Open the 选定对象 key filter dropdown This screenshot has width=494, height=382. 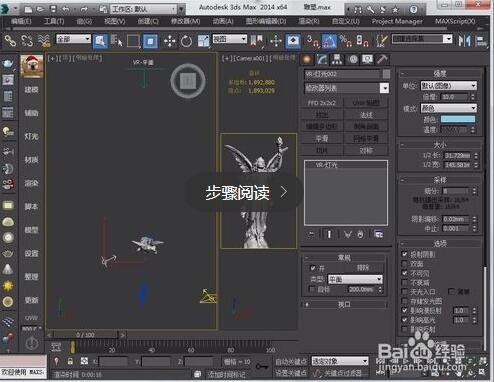point(340,361)
